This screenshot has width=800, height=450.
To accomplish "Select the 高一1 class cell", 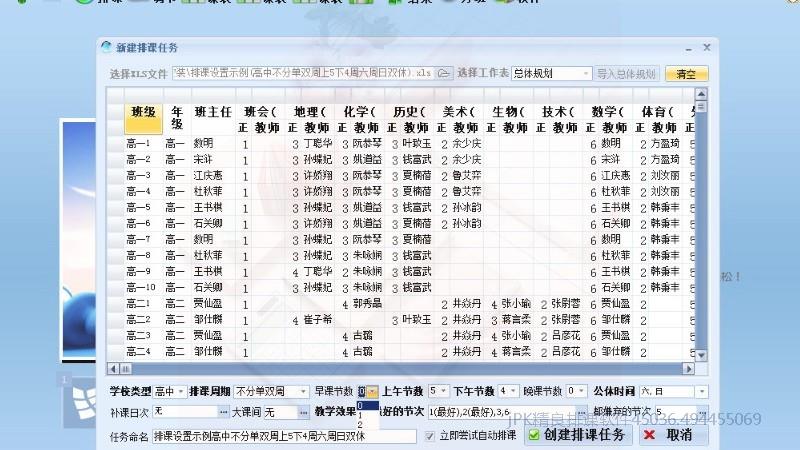I will pyautogui.click(x=143, y=144).
